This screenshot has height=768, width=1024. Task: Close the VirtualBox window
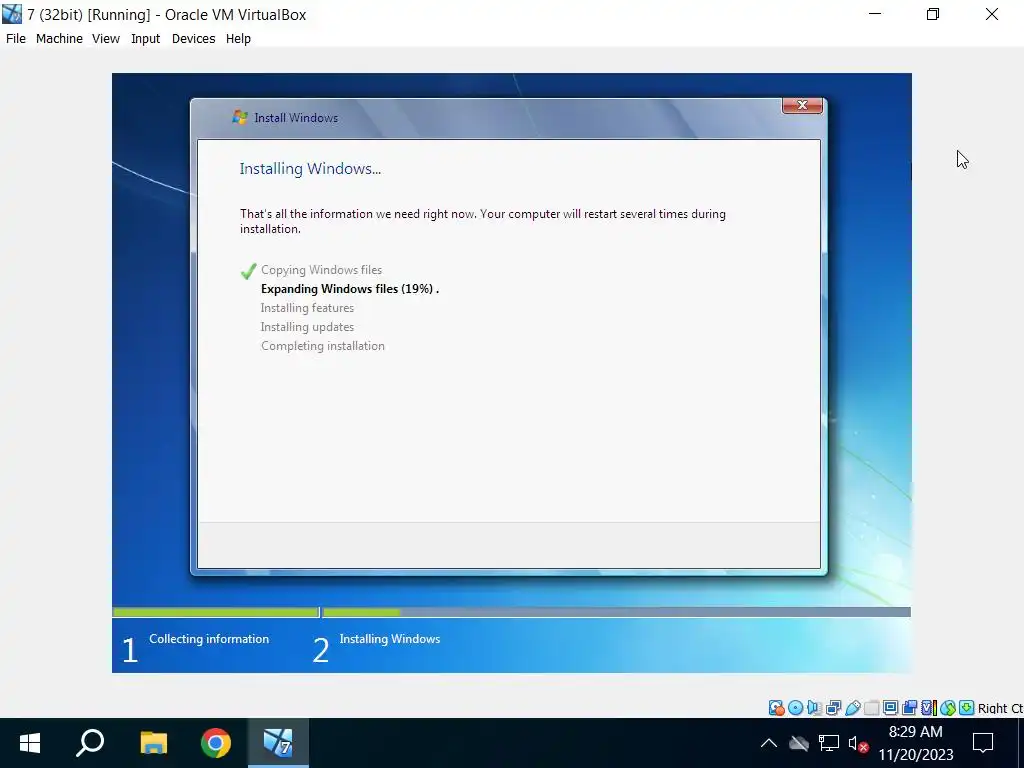(x=992, y=14)
